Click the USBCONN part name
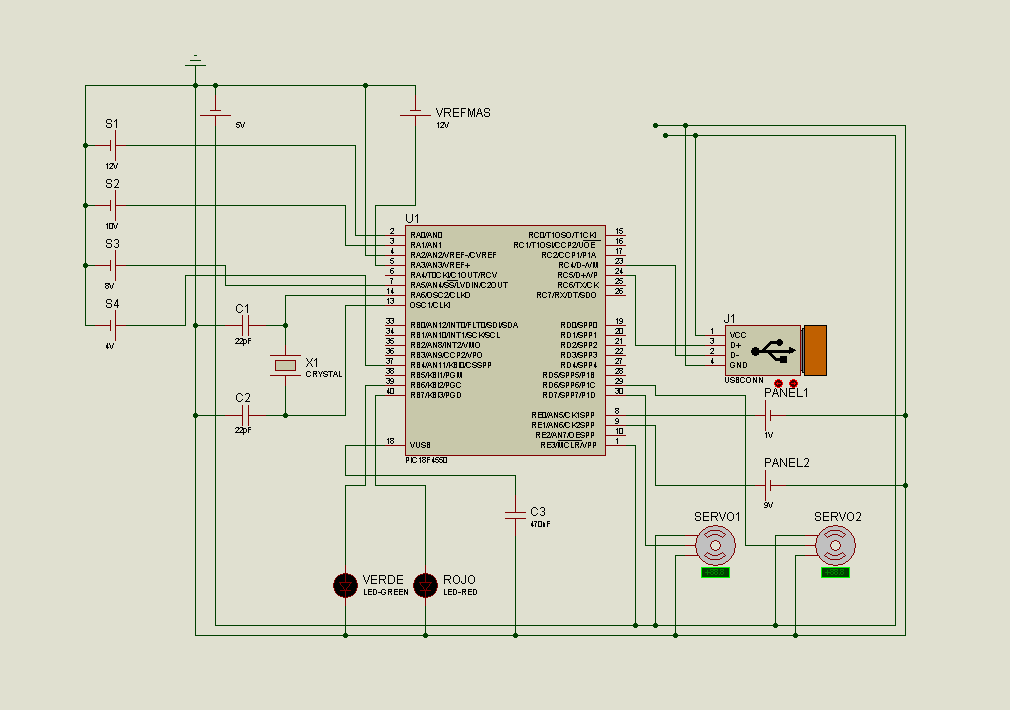This screenshot has width=1010, height=710. (744, 380)
